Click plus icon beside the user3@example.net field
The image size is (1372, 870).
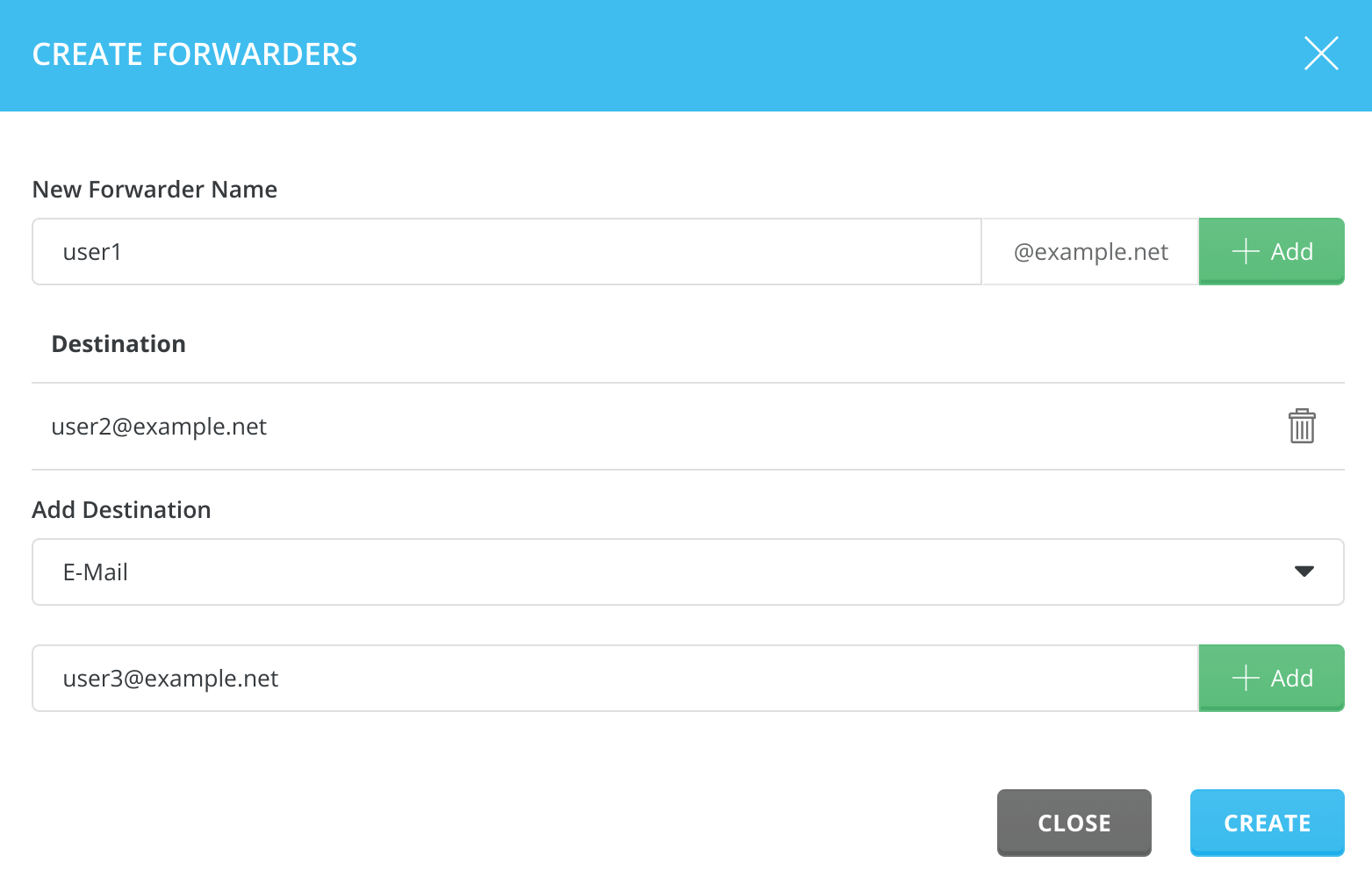pyautogui.click(x=1246, y=679)
